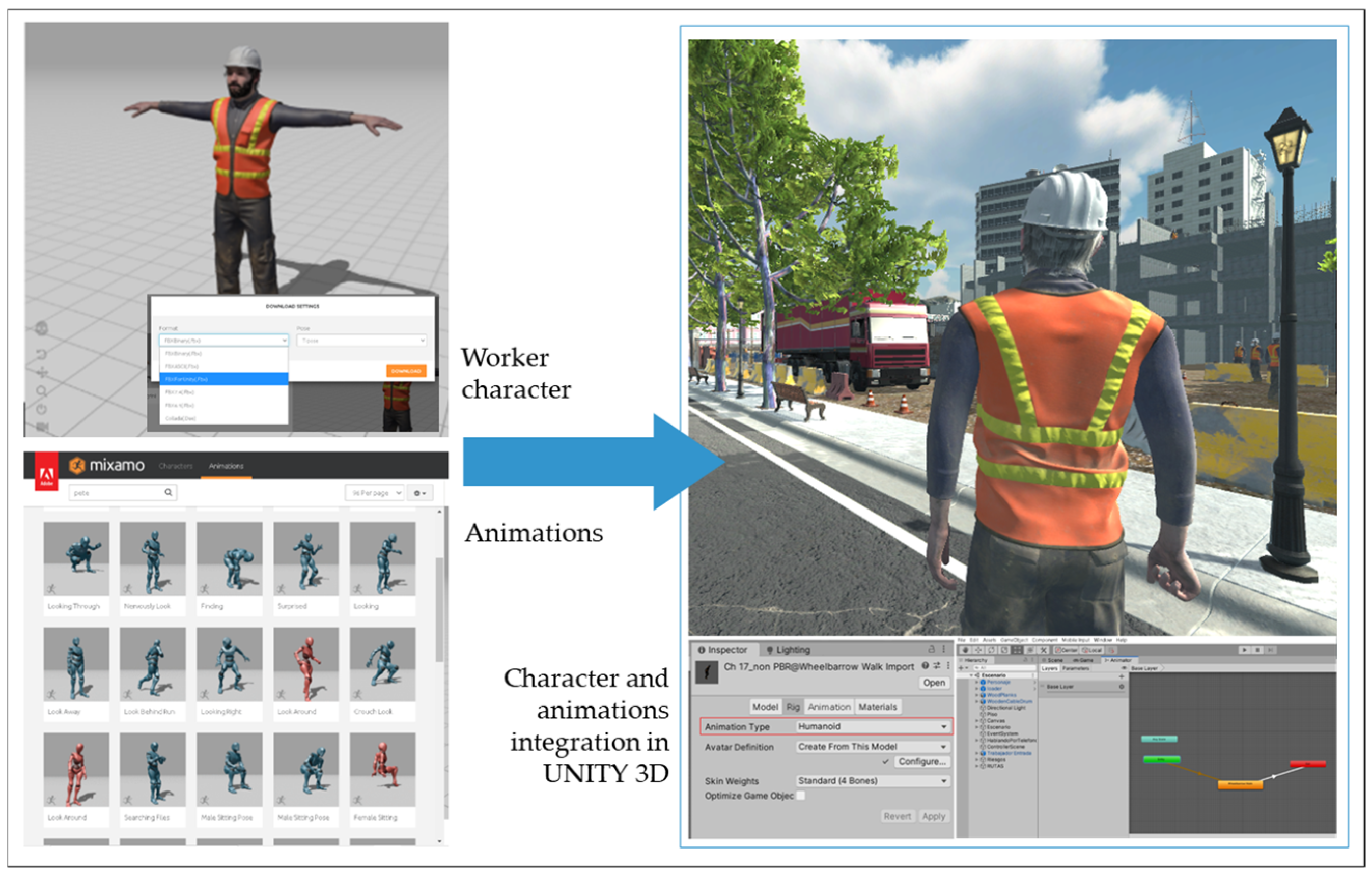
Task: Click the Unity Pause button
Action: [x=1257, y=650]
